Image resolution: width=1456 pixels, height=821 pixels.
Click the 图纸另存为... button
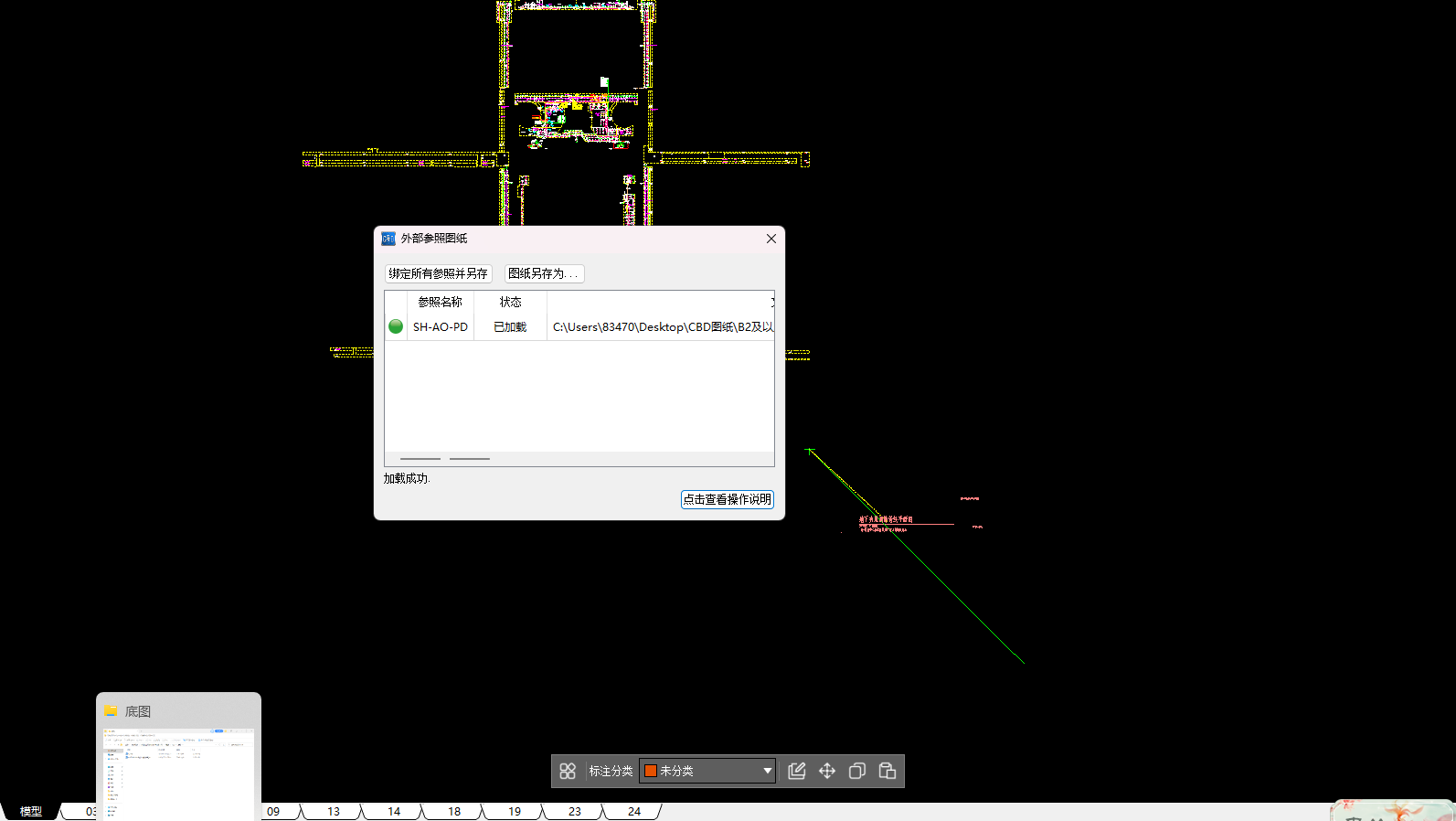(x=544, y=273)
